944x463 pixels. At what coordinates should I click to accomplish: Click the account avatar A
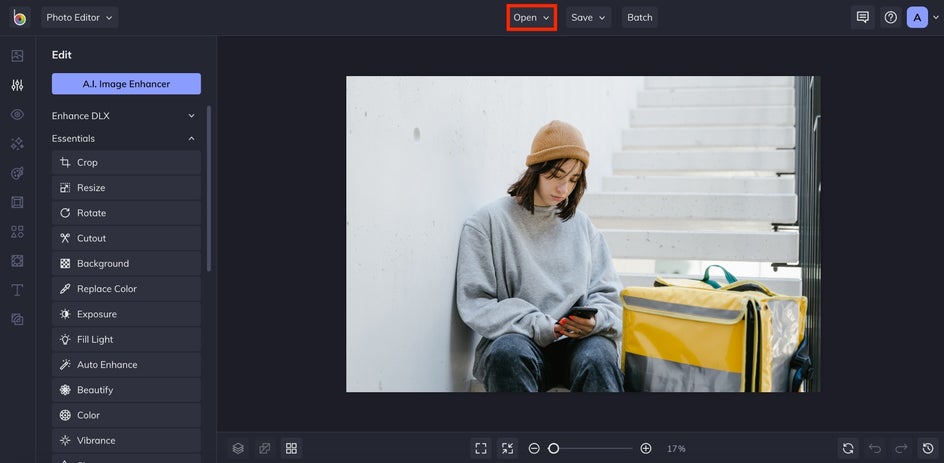click(917, 17)
